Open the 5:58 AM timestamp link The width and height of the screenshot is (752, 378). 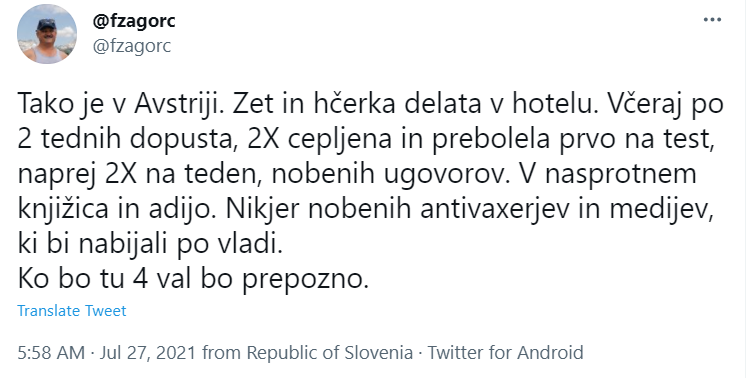(x=51, y=353)
